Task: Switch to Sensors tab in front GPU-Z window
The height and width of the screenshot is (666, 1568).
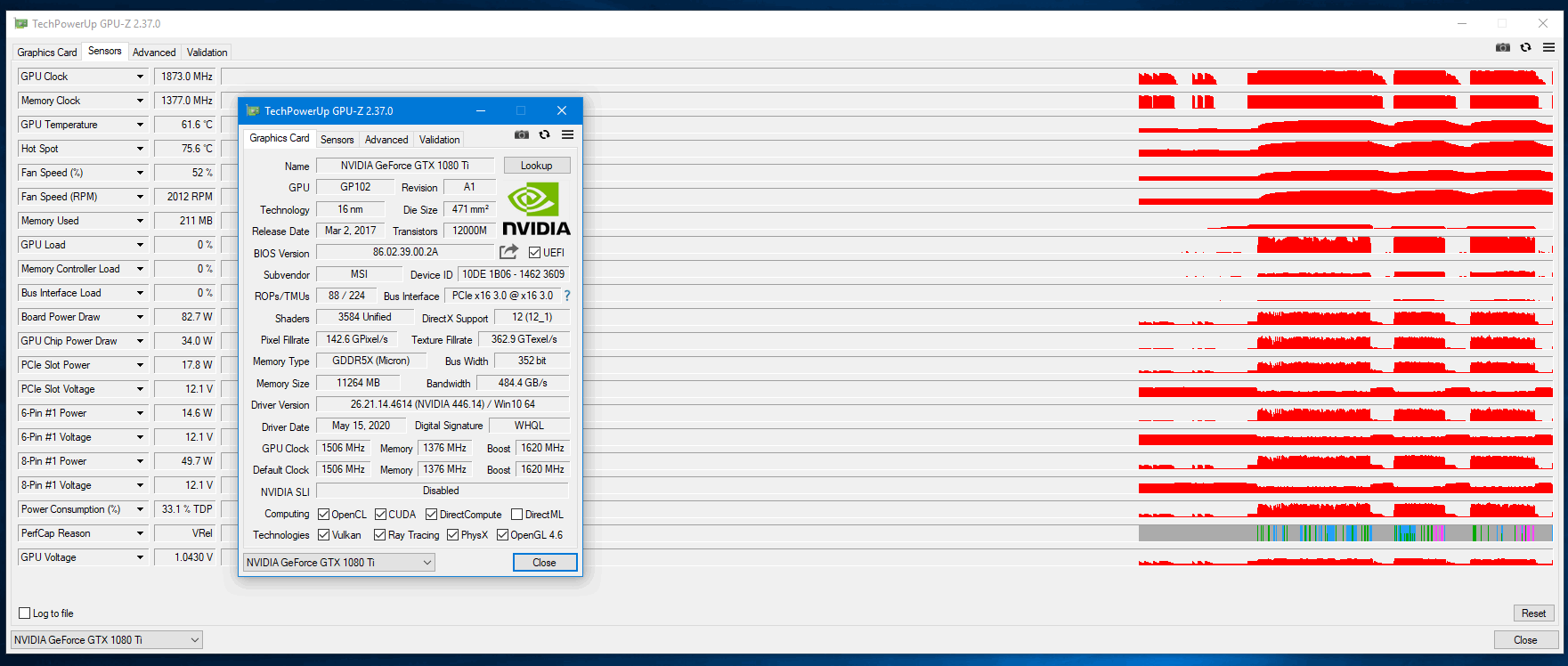Action: tap(337, 139)
